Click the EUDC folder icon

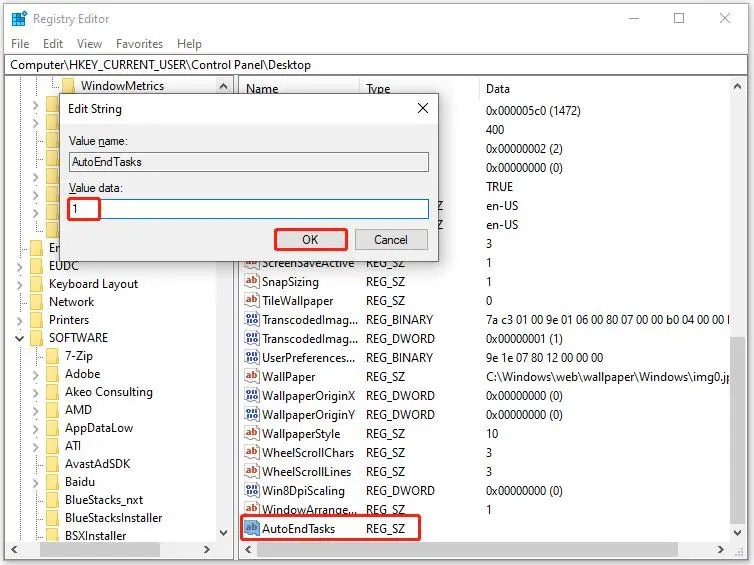[37, 265]
